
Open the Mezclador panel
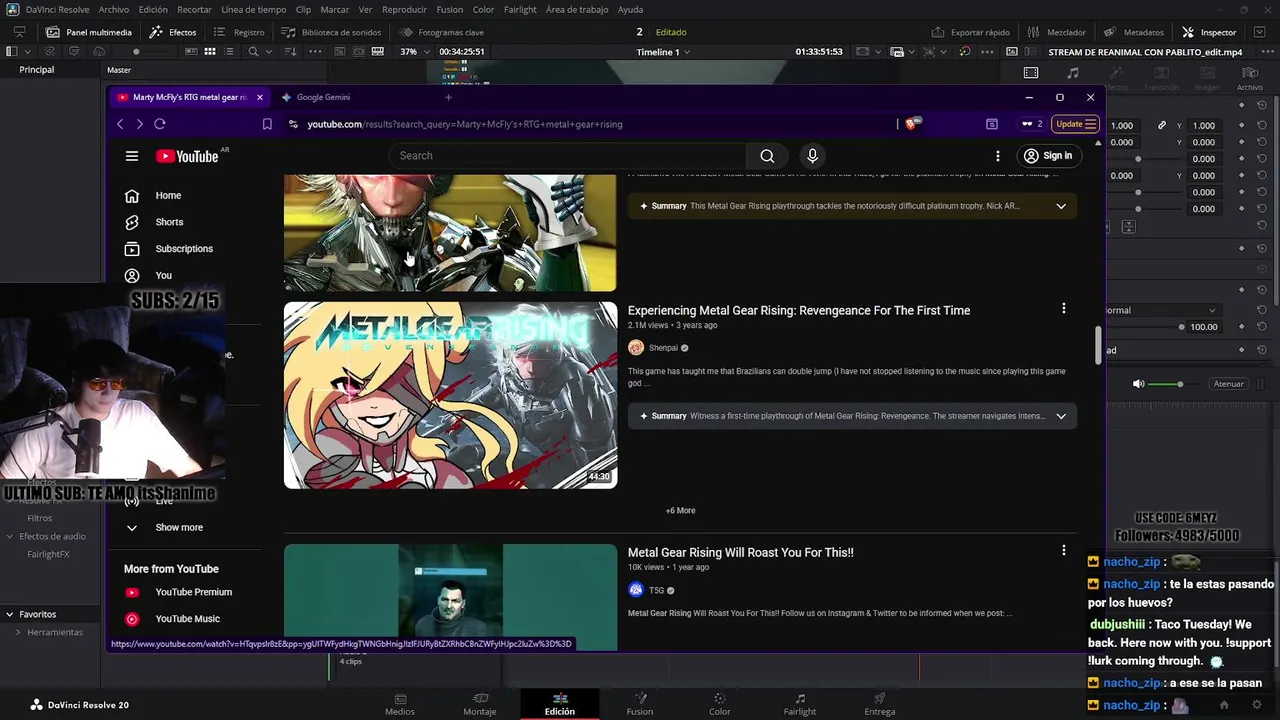tap(1056, 32)
